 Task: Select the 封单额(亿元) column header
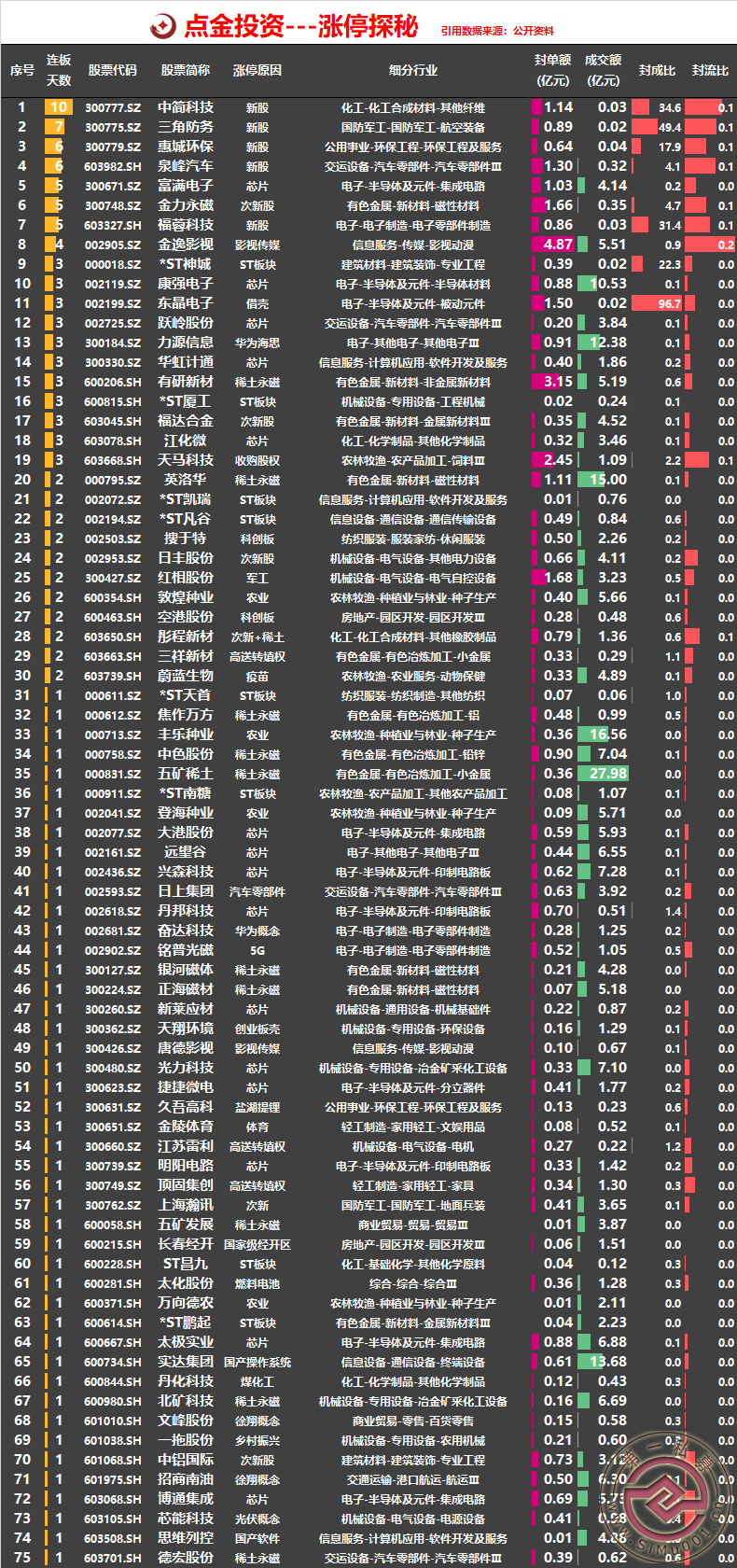coord(553,71)
